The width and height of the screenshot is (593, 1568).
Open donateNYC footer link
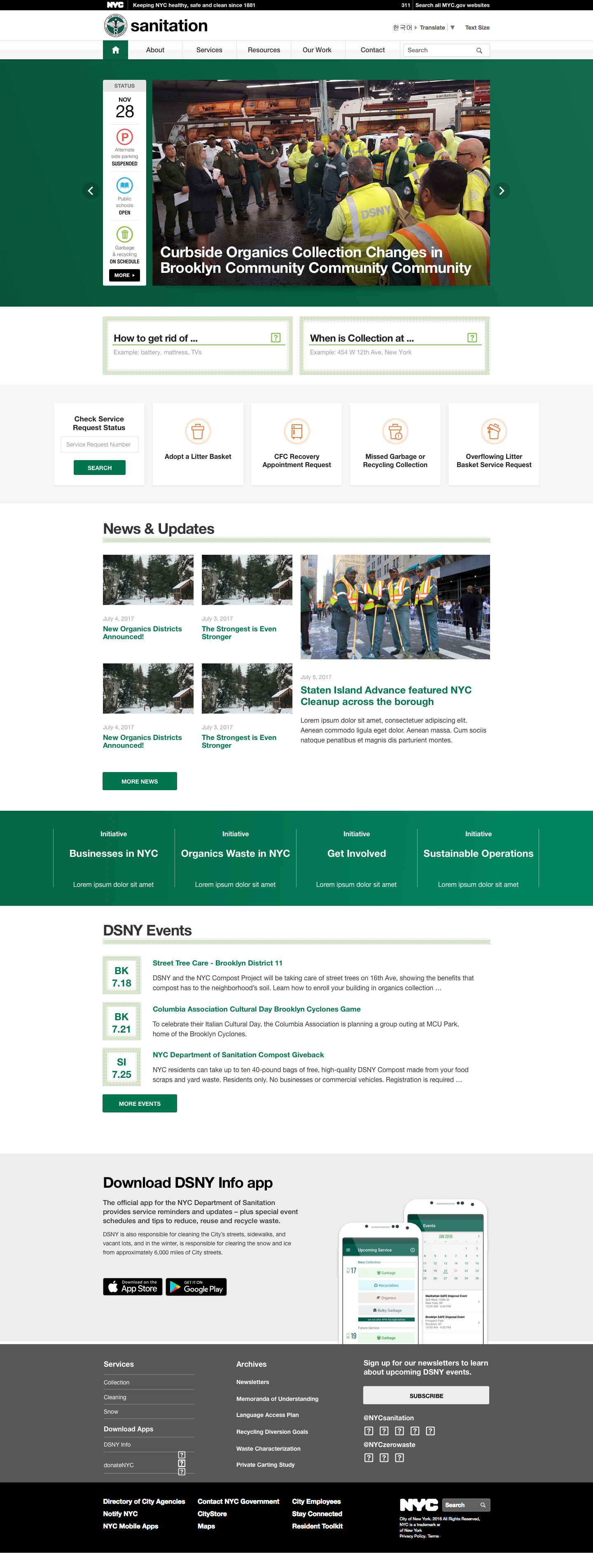pos(119,1465)
